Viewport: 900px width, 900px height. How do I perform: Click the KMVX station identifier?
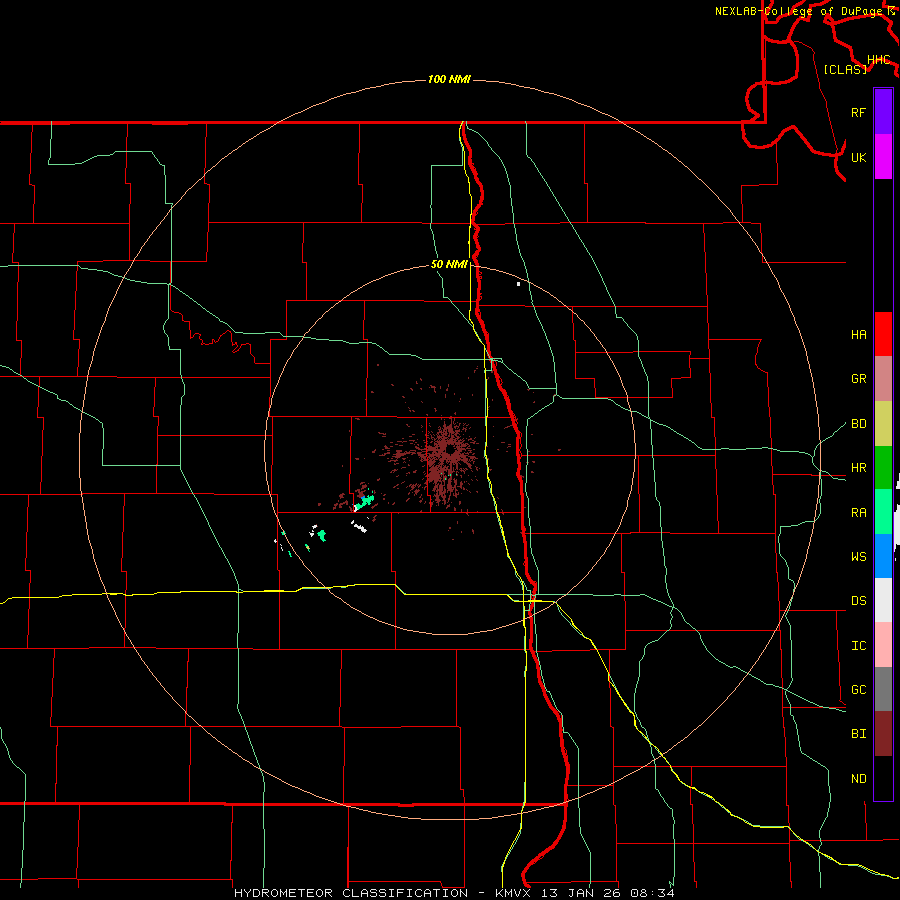(514, 893)
